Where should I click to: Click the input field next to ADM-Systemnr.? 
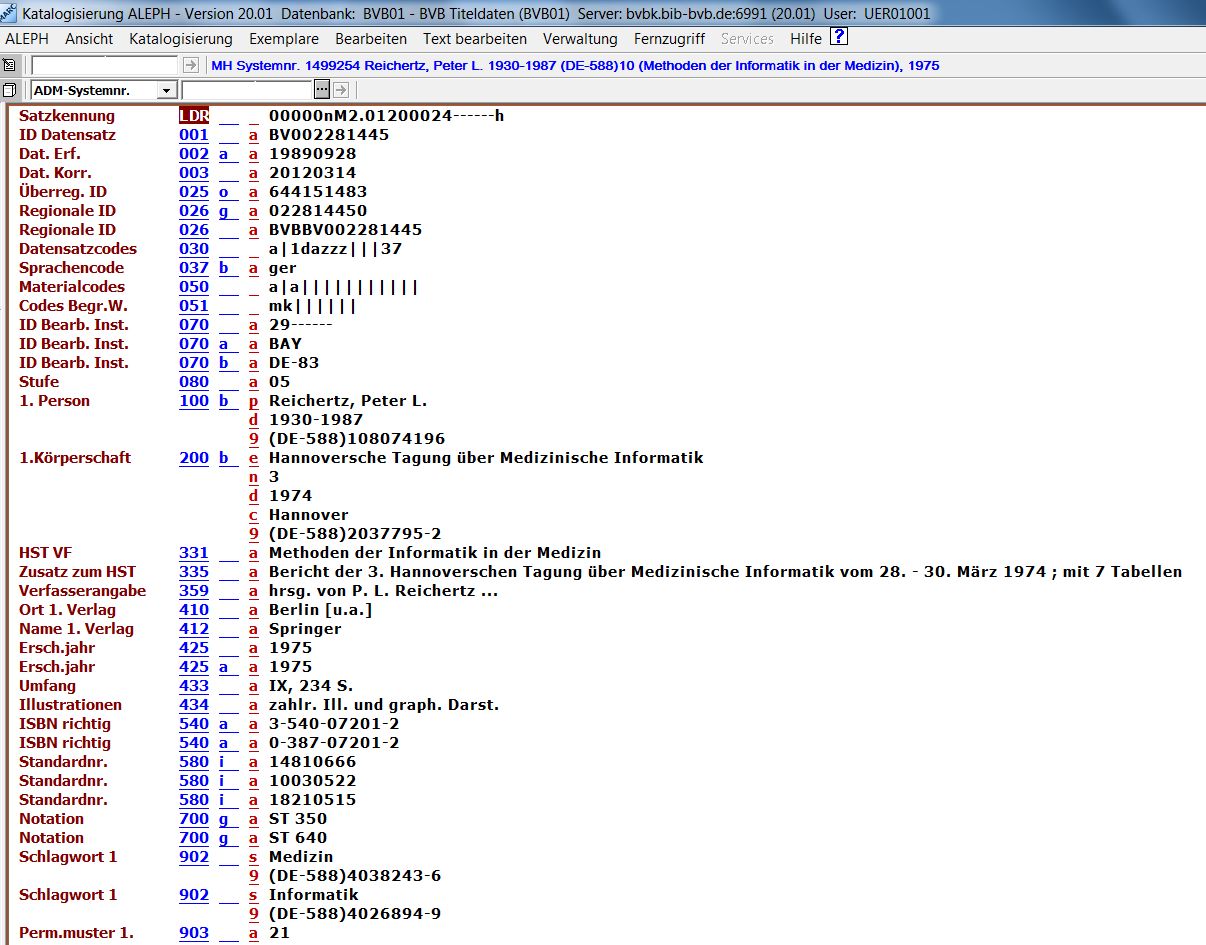[247, 90]
